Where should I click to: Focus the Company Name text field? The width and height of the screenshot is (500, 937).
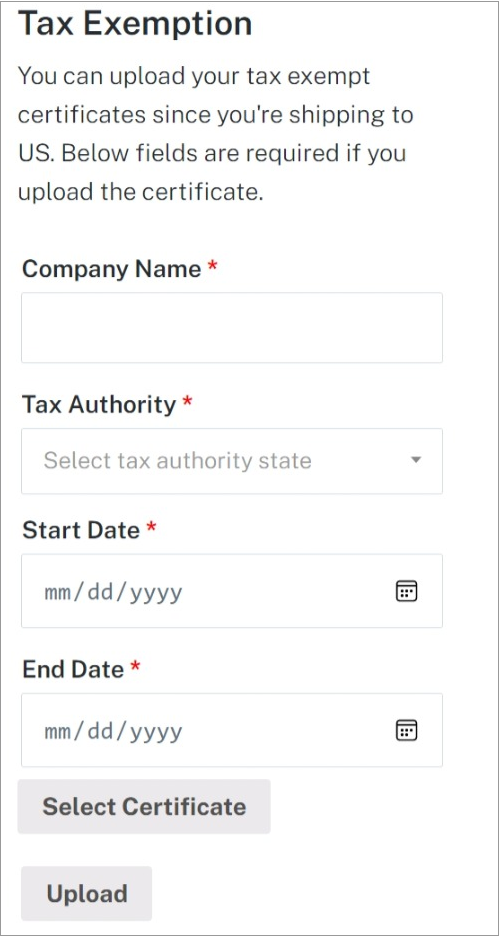point(232,327)
